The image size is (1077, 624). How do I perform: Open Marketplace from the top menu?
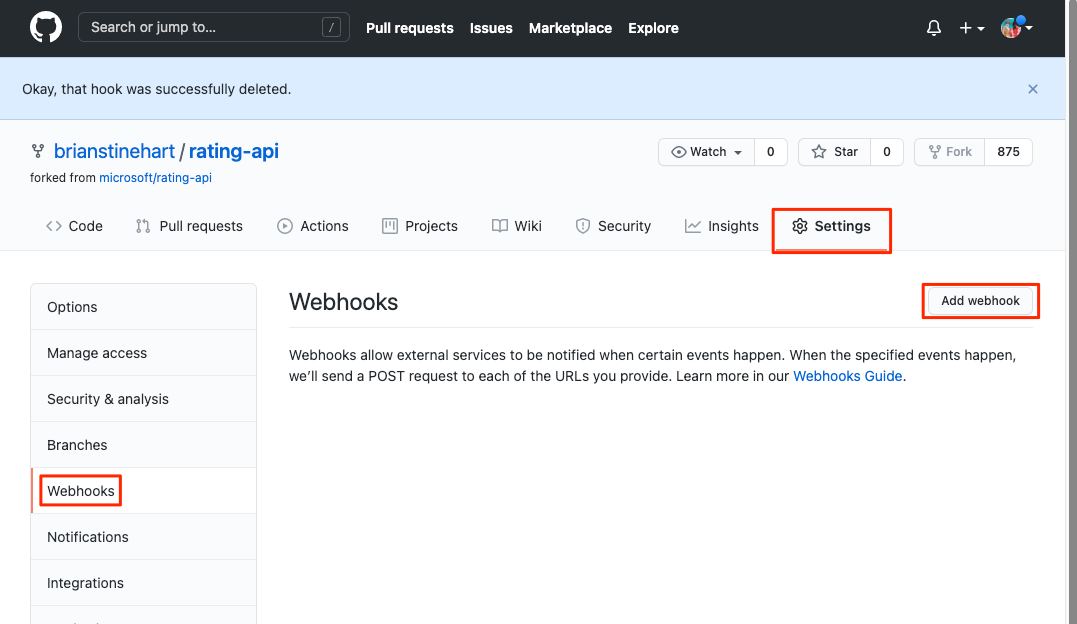click(x=570, y=27)
